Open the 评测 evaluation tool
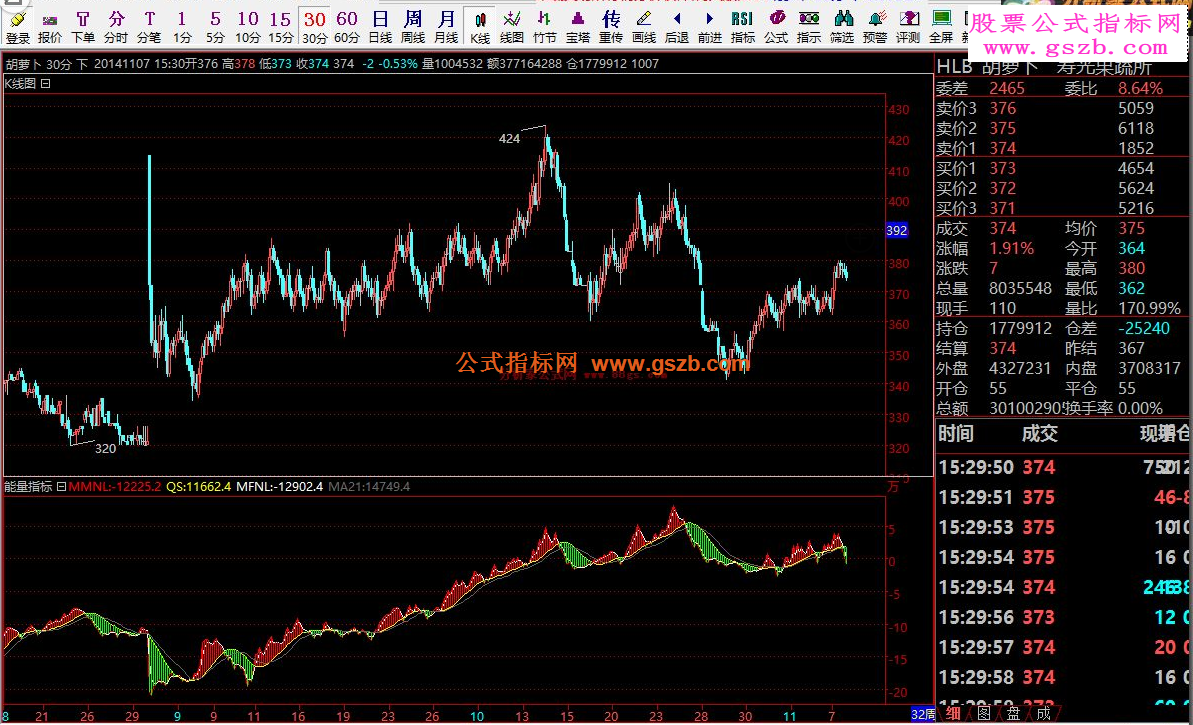1193x725 pixels. 908,26
